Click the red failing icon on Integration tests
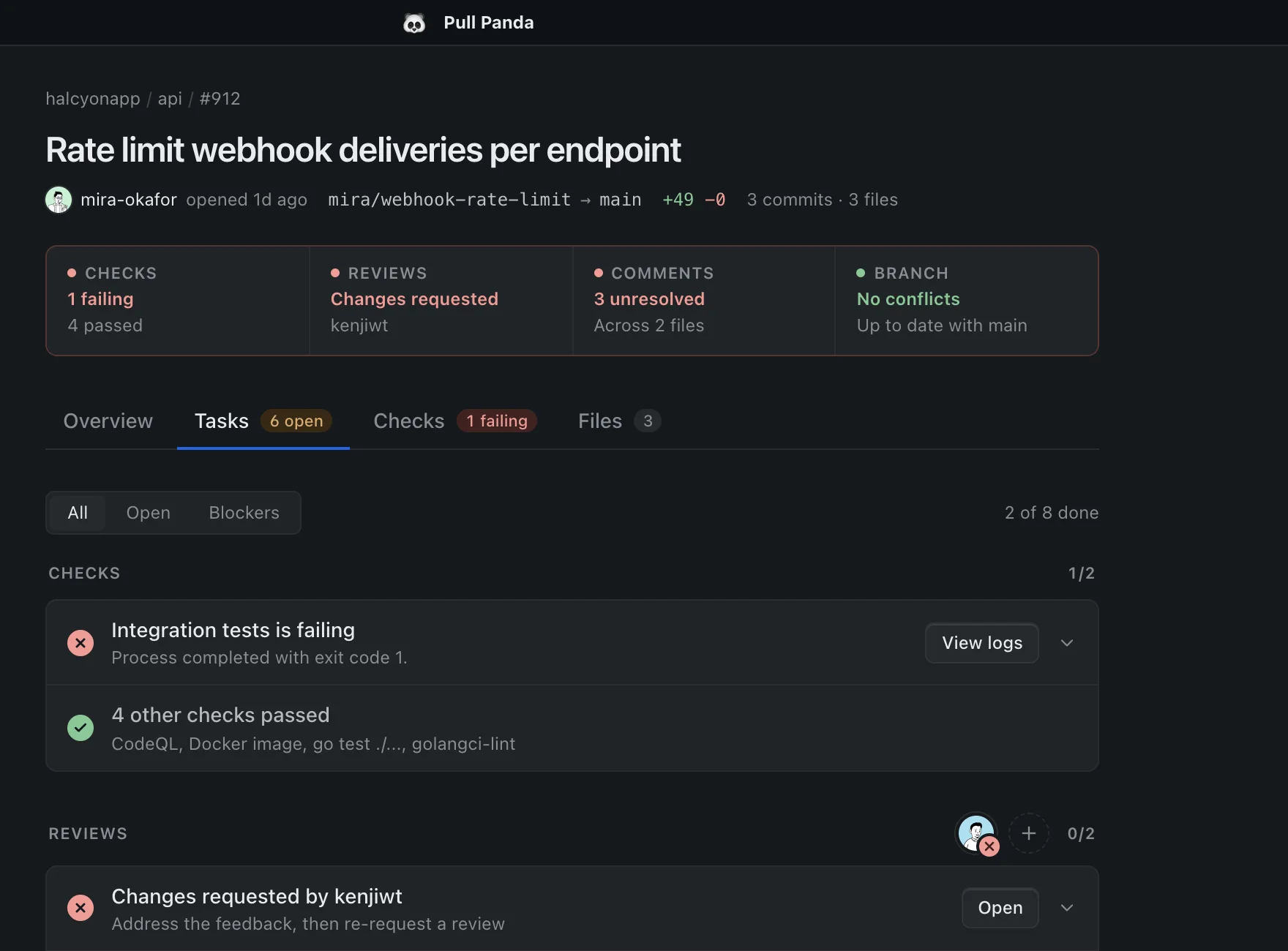 click(80, 643)
